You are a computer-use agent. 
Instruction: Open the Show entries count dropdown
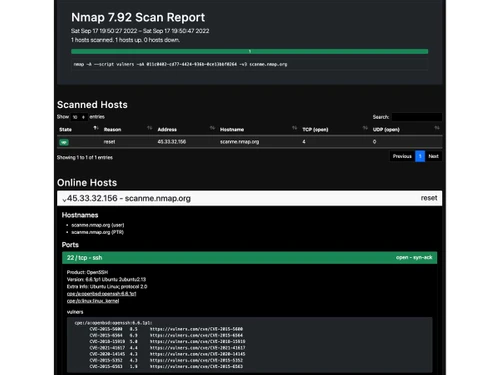pos(79,117)
